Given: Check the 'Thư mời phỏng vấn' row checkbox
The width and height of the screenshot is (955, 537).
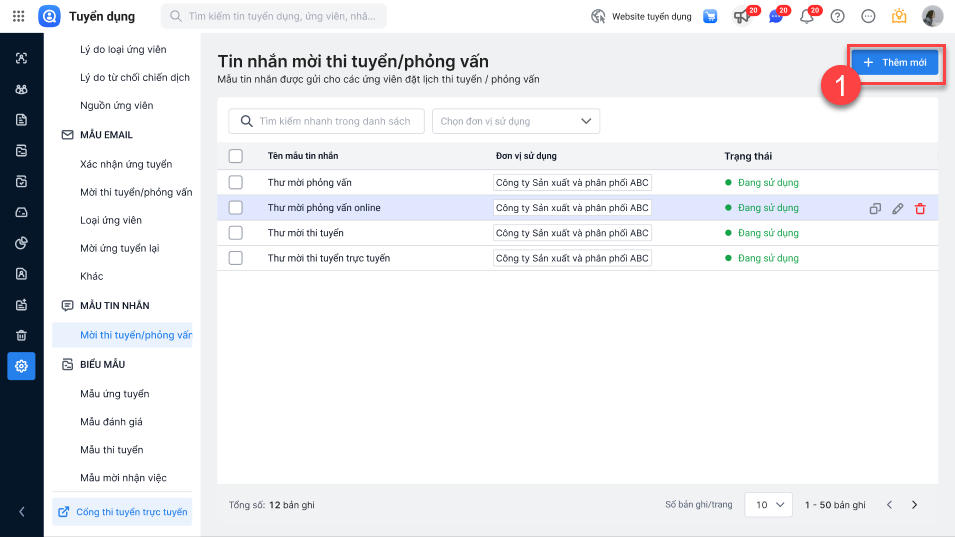Looking at the screenshot, I should coord(236,182).
